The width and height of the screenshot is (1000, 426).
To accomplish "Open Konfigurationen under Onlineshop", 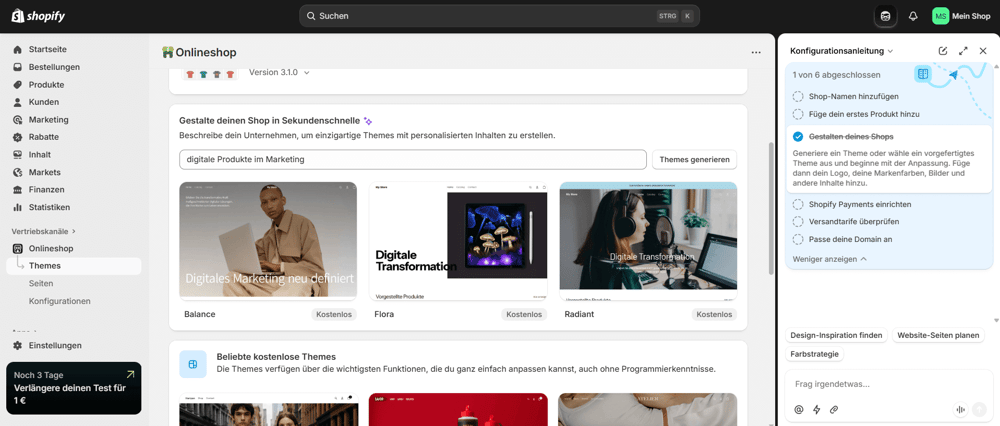I will (60, 301).
